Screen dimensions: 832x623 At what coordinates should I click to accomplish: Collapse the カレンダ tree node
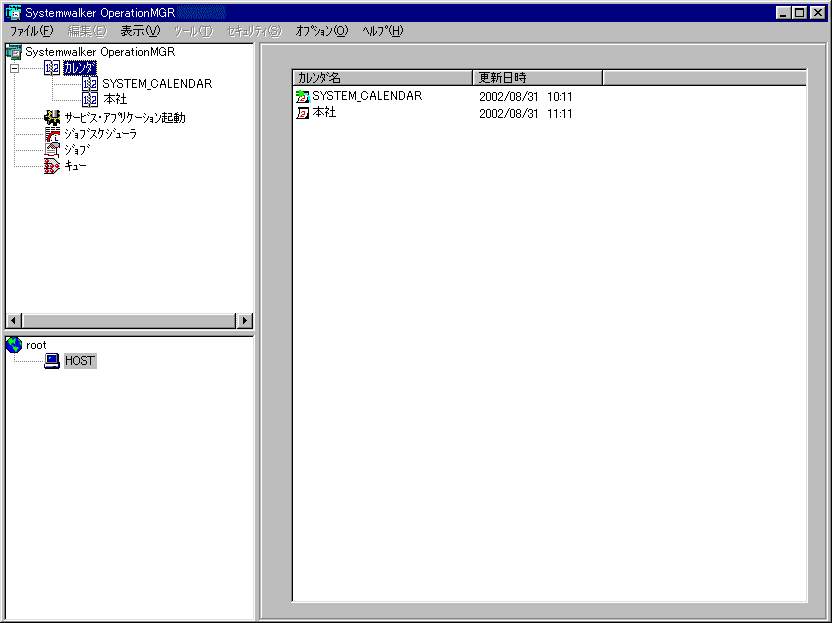pos(14,68)
